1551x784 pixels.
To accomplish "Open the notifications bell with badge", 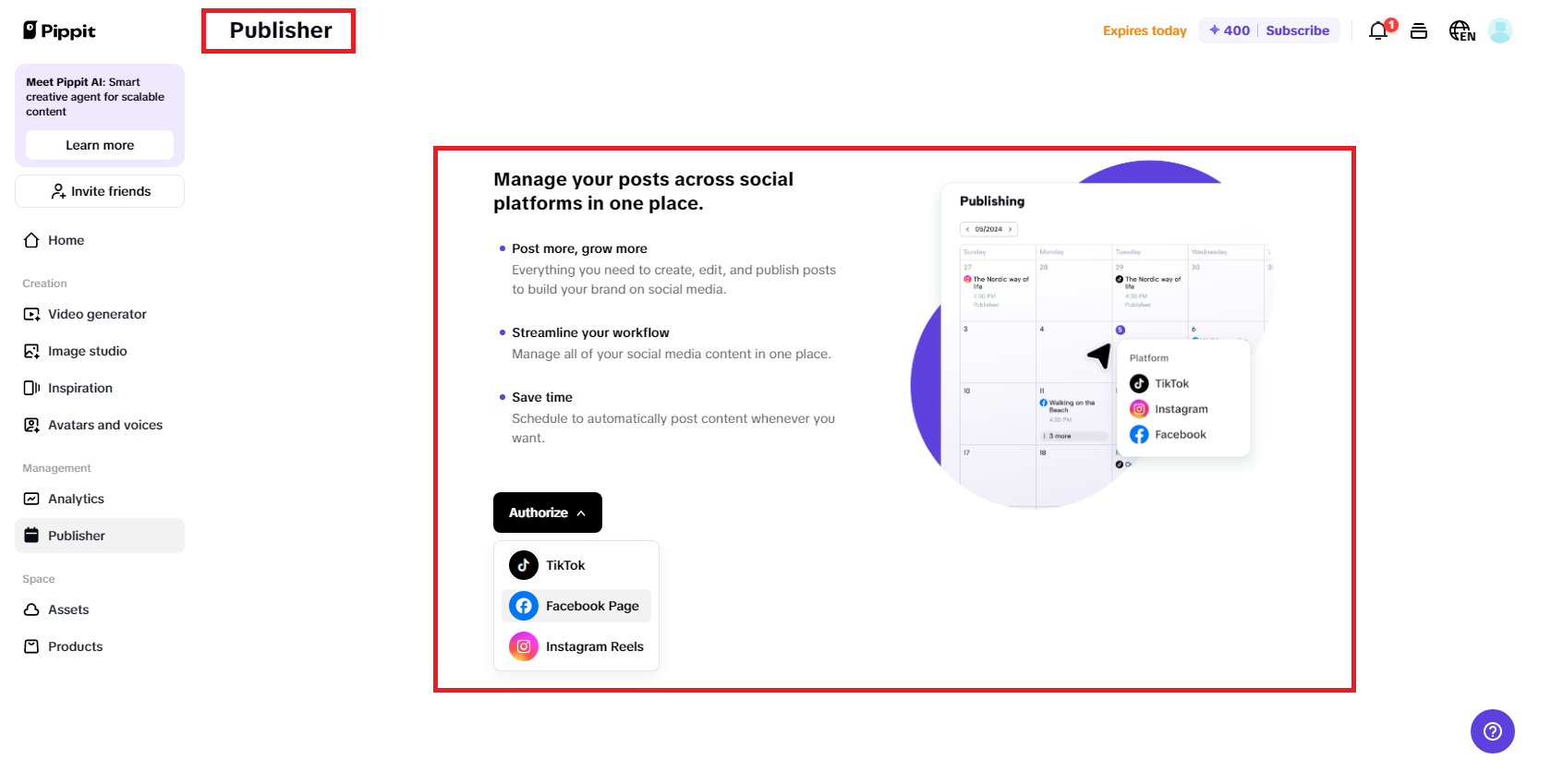I will pos(1377,30).
